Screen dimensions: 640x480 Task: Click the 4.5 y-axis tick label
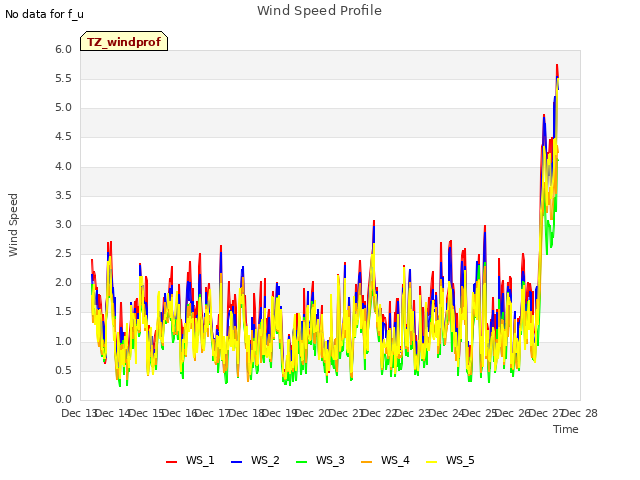pyautogui.click(x=63, y=137)
